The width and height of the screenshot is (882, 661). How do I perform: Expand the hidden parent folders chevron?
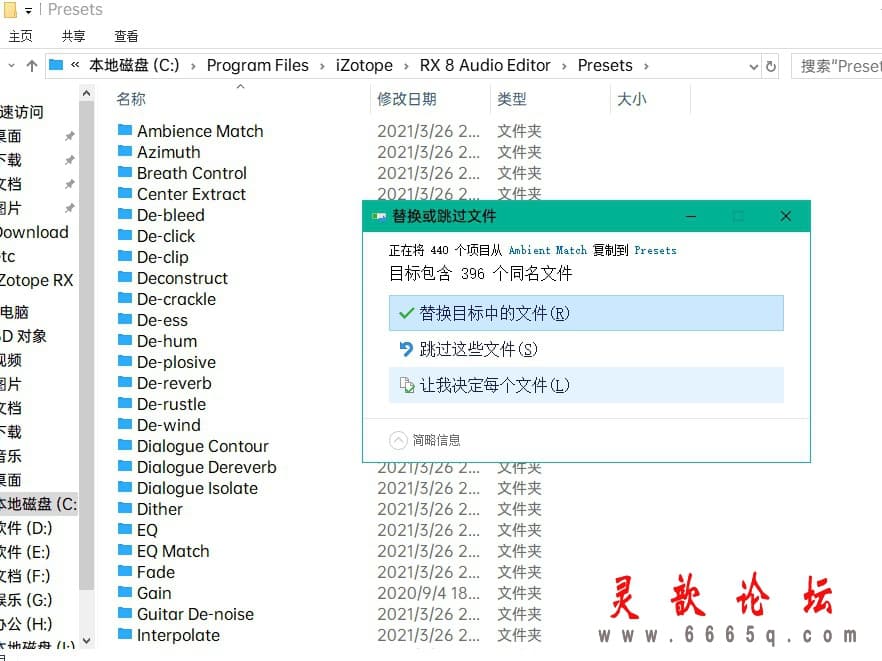pyautogui.click(x=75, y=65)
